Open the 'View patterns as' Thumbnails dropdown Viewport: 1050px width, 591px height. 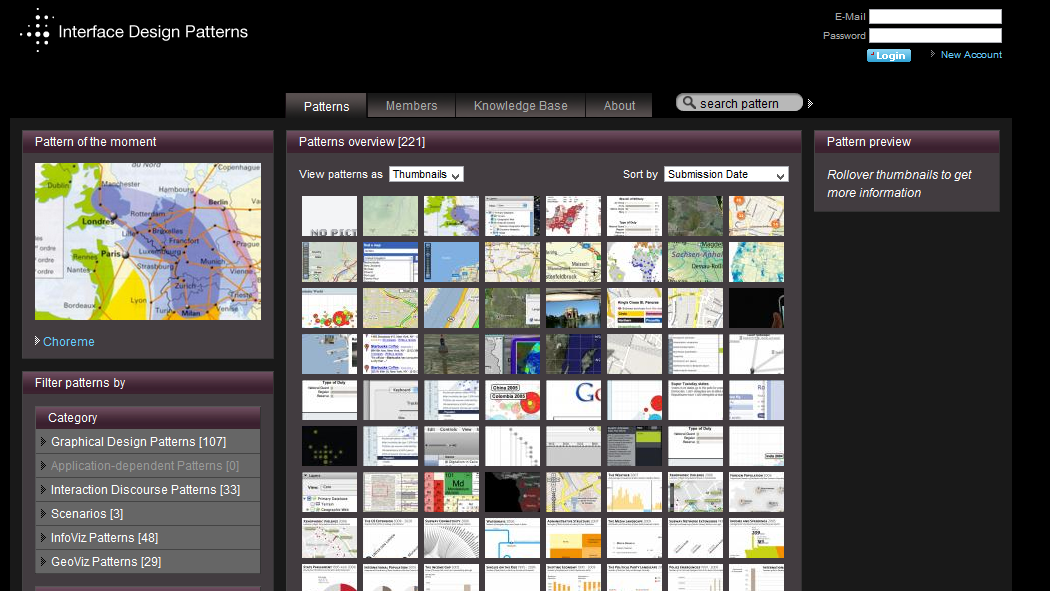coord(426,174)
